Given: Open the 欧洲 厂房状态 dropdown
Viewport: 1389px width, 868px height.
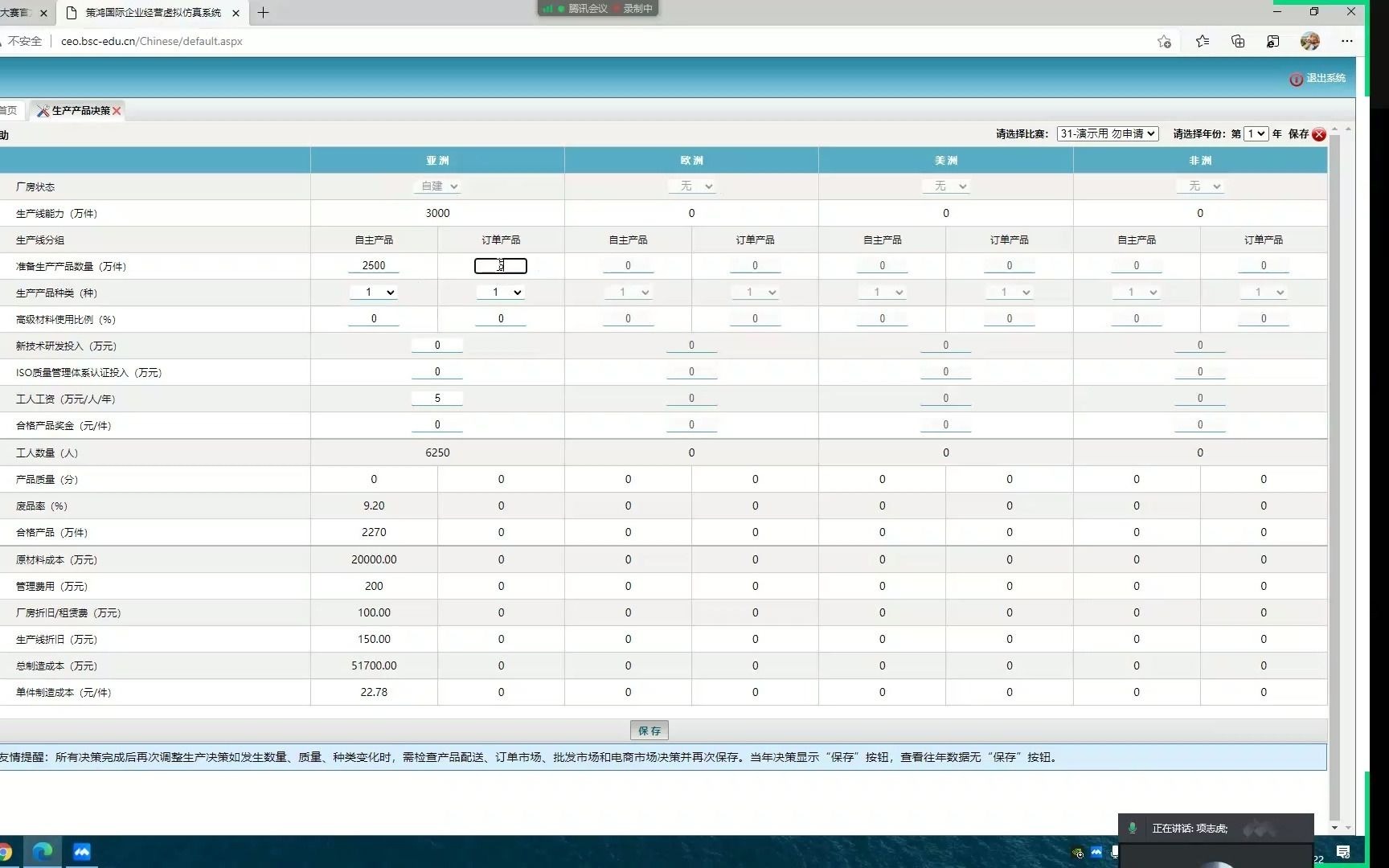Looking at the screenshot, I should point(692,186).
